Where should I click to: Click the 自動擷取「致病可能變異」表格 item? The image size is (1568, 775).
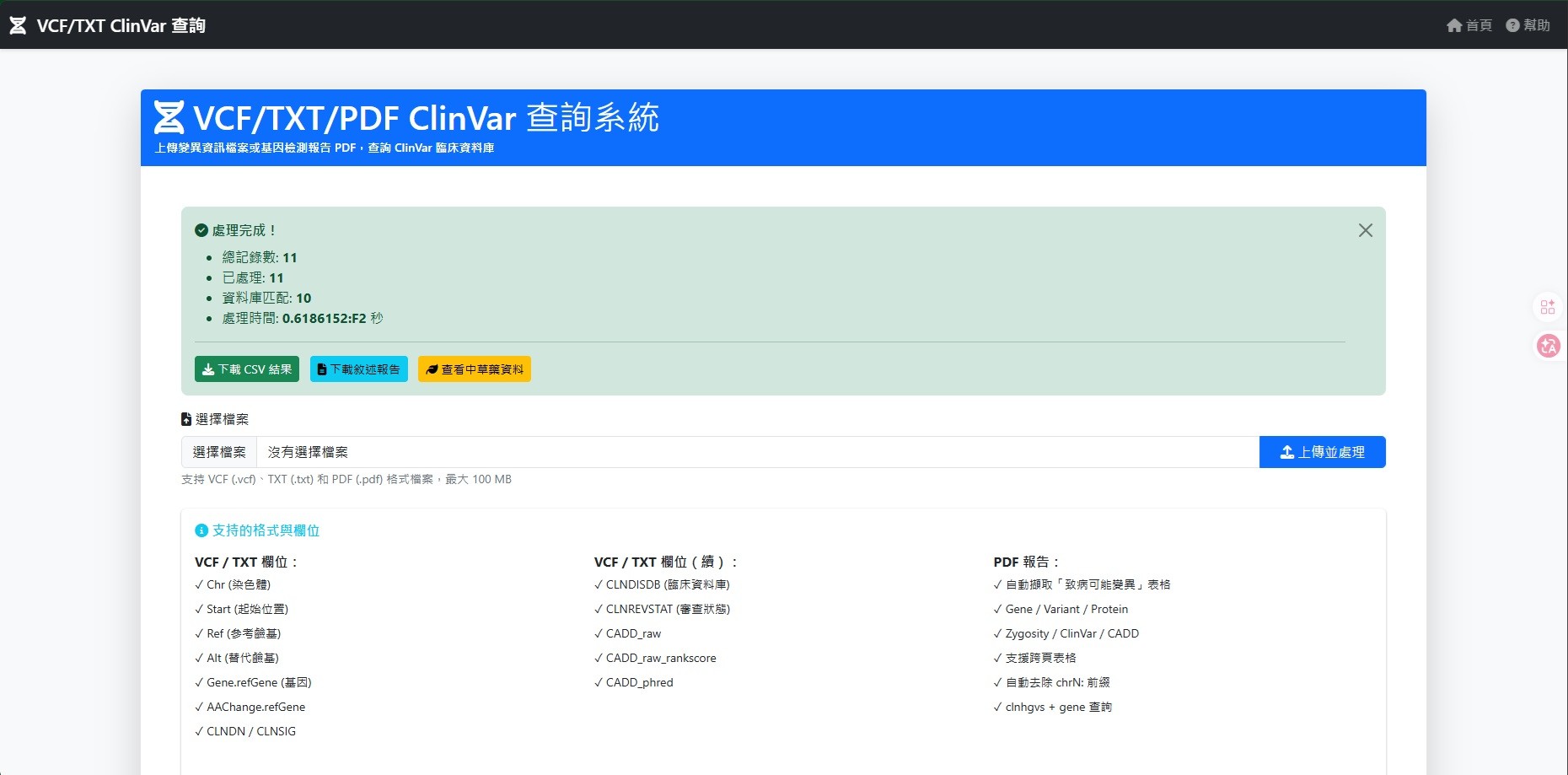(x=1082, y=584)
